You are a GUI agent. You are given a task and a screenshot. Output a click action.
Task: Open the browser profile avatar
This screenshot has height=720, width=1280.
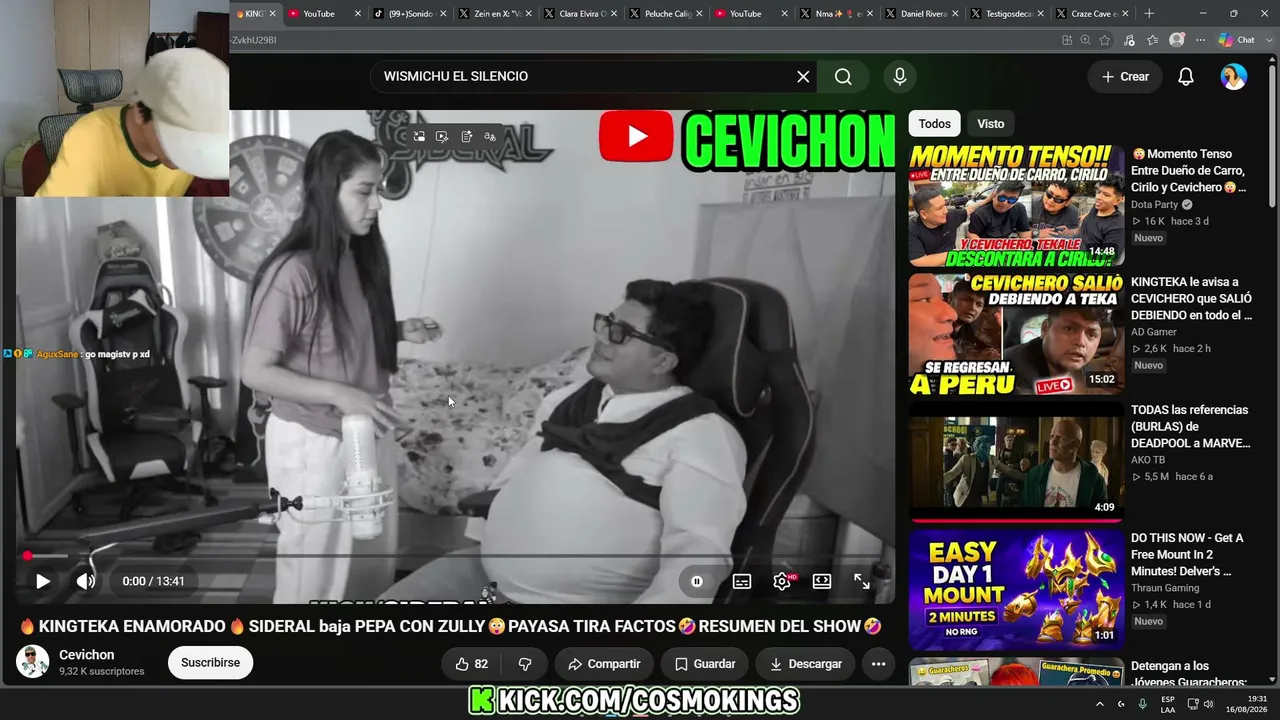(1177, 40)
